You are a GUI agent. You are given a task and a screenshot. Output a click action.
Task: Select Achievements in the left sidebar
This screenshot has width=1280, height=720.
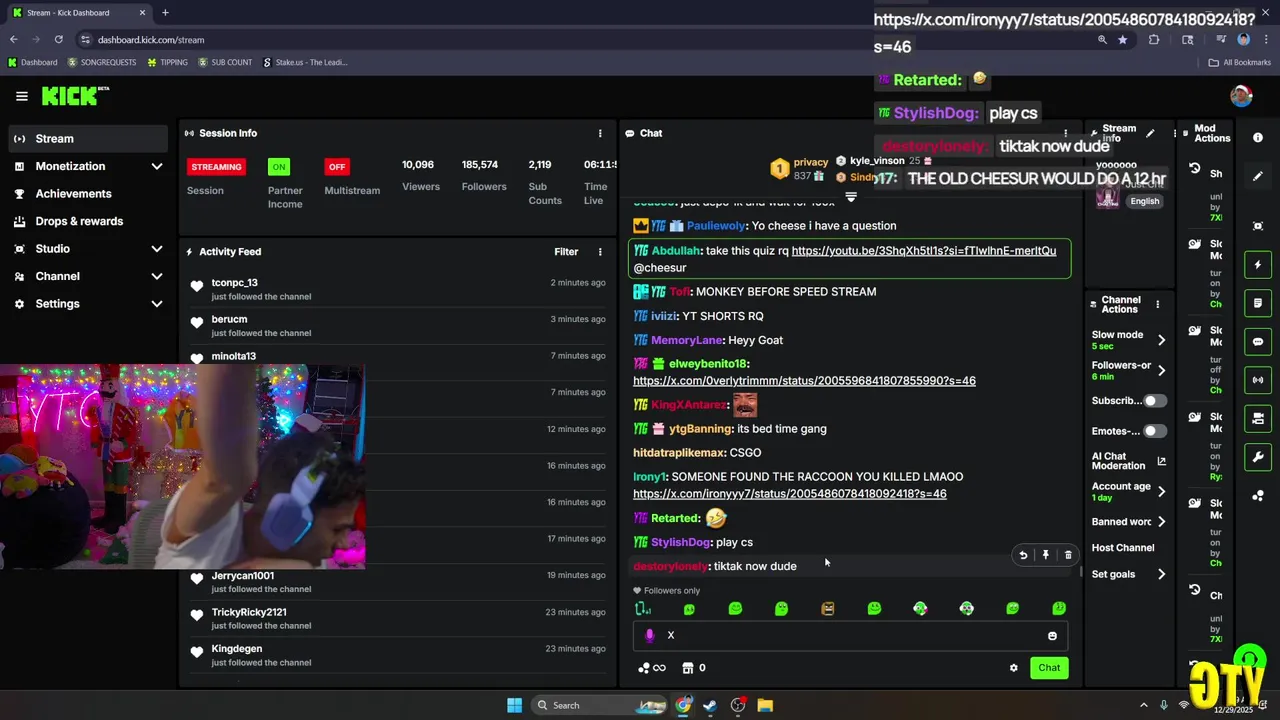pos(89,194)
